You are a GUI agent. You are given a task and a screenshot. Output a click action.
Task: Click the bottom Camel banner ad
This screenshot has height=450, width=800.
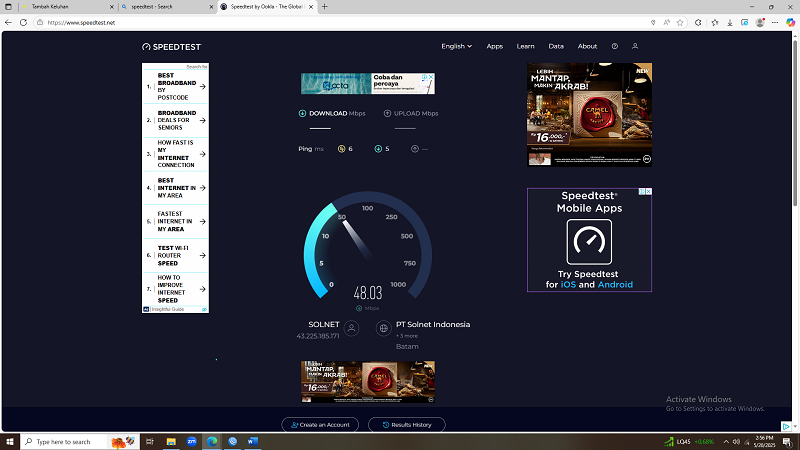click(368, 382)
